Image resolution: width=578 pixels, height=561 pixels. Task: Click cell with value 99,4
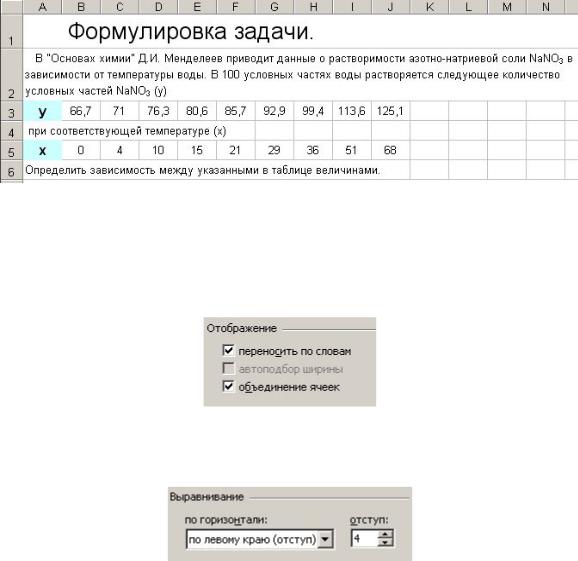tap(313, 111)
